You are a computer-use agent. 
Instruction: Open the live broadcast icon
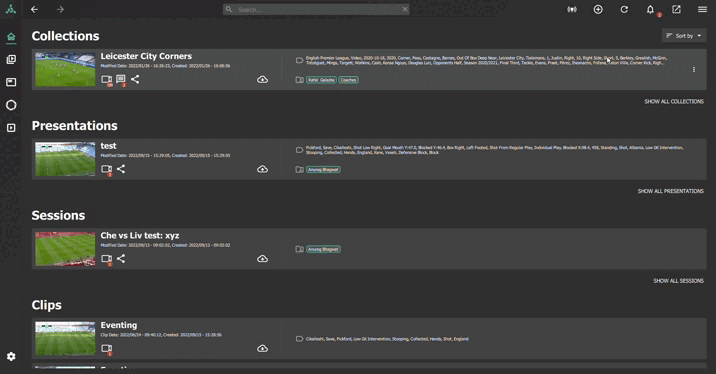coord(572,9)
